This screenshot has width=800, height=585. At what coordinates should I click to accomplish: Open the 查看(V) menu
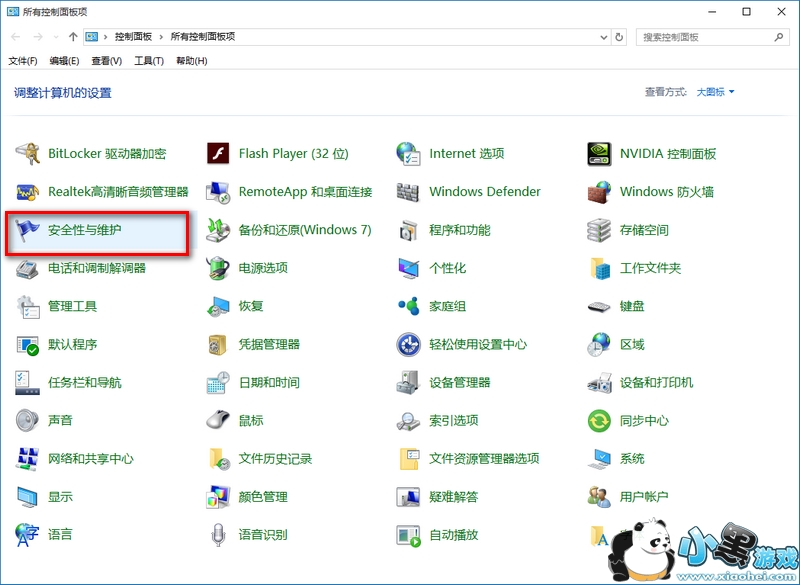[107, 61]
